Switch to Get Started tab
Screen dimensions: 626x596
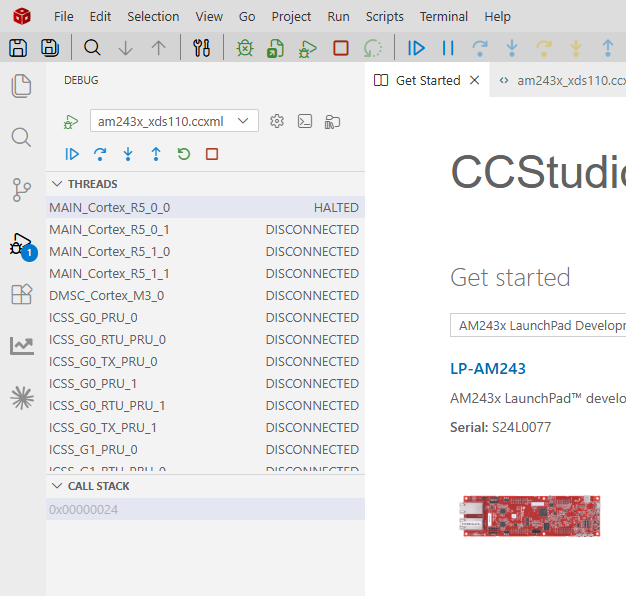[x=428, y=81]
